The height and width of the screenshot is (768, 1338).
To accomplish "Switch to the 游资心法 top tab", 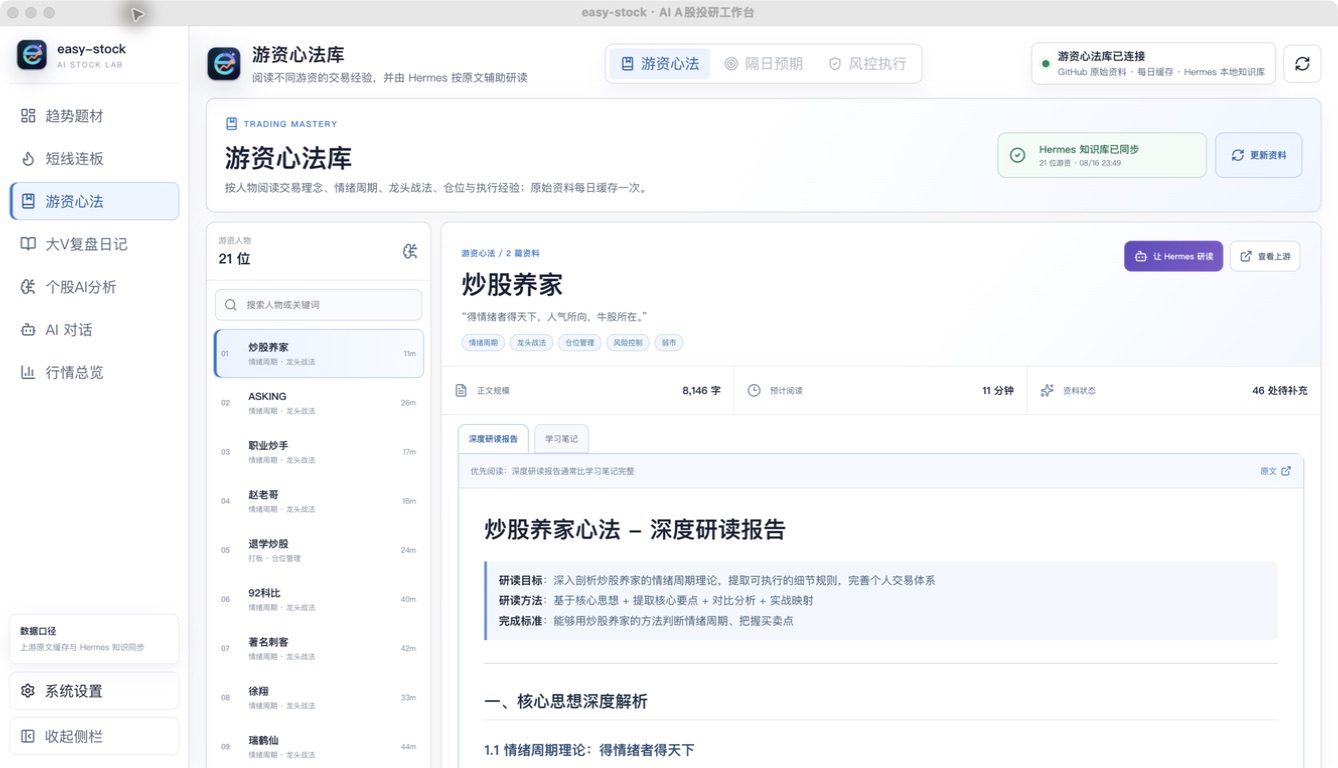I will click(660, 63).
